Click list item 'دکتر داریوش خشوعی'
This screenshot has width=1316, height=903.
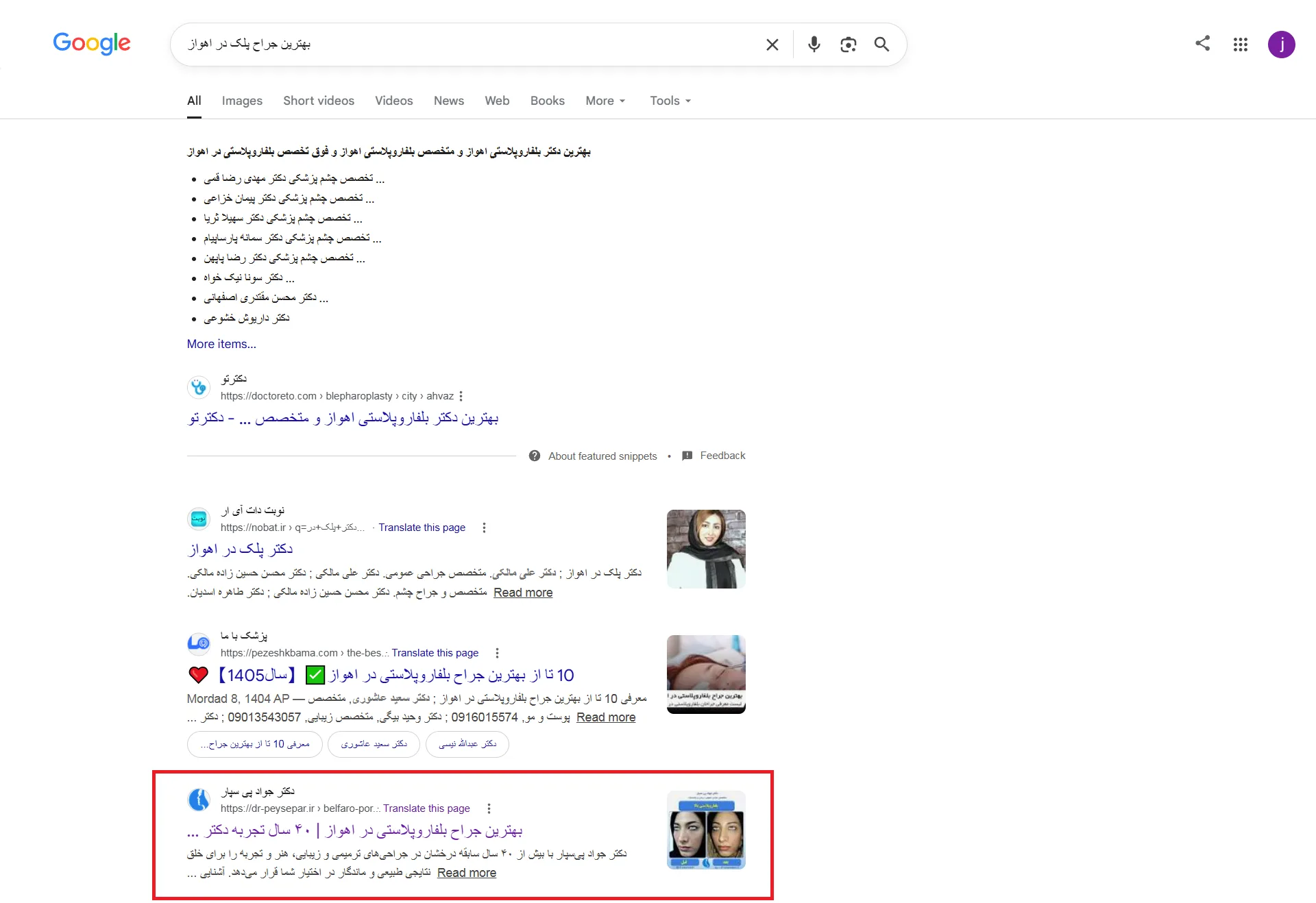click(x=247, y=318)
